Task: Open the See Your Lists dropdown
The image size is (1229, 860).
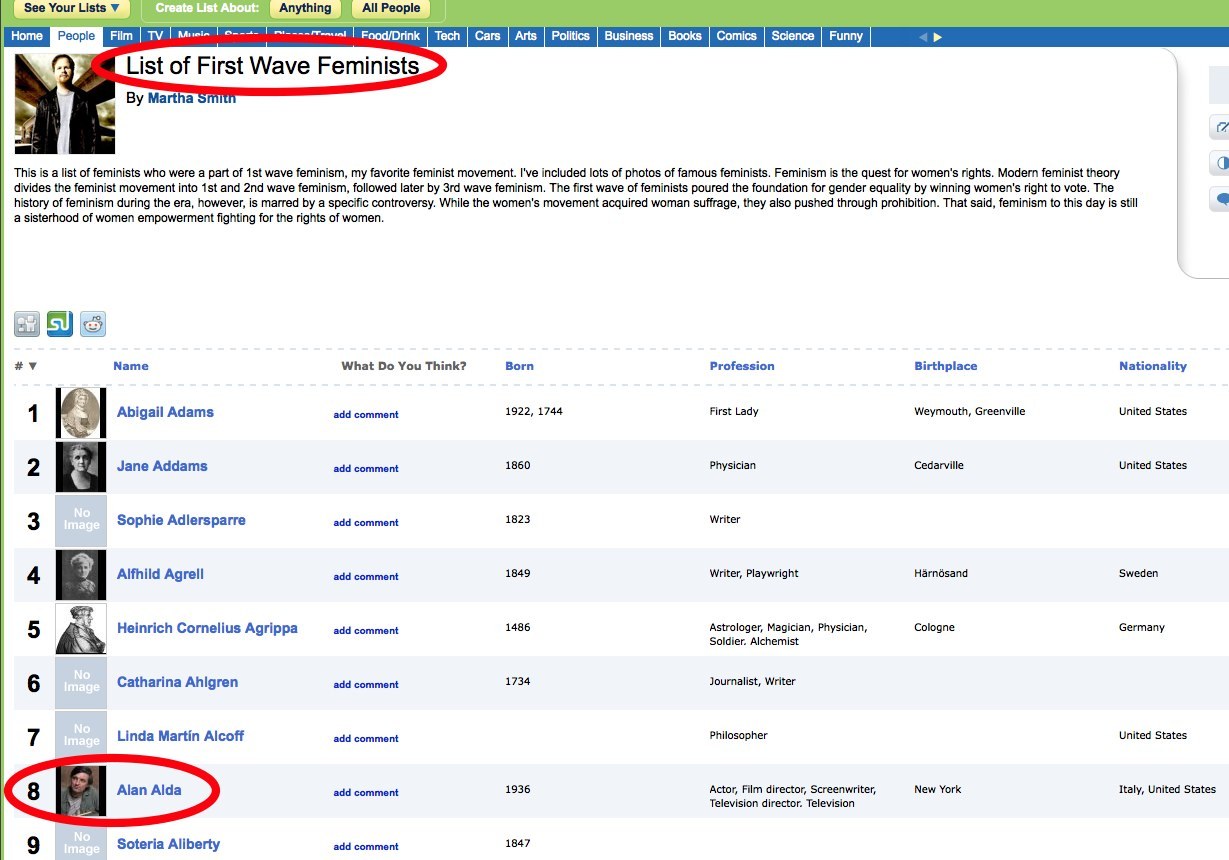Action: coord(71,8)
